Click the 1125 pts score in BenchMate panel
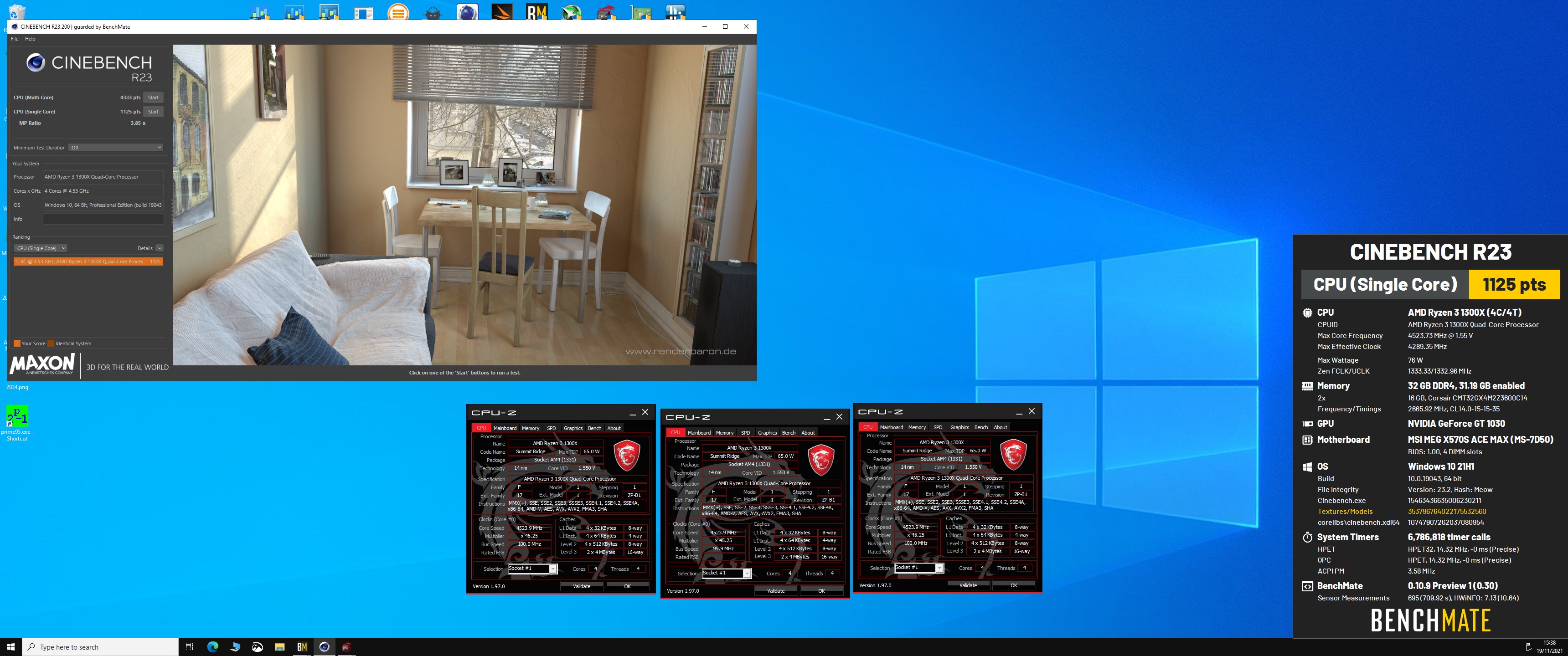The image size is (1568, 656). tap(1514, 284)
